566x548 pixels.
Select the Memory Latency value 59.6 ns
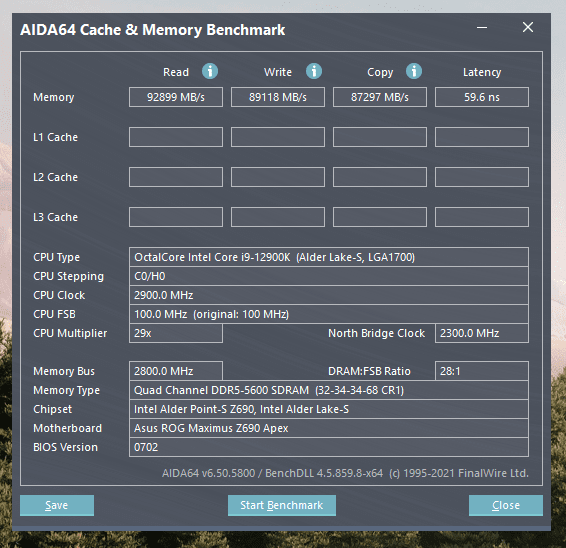pyautogui.click(x=482, y=97)
